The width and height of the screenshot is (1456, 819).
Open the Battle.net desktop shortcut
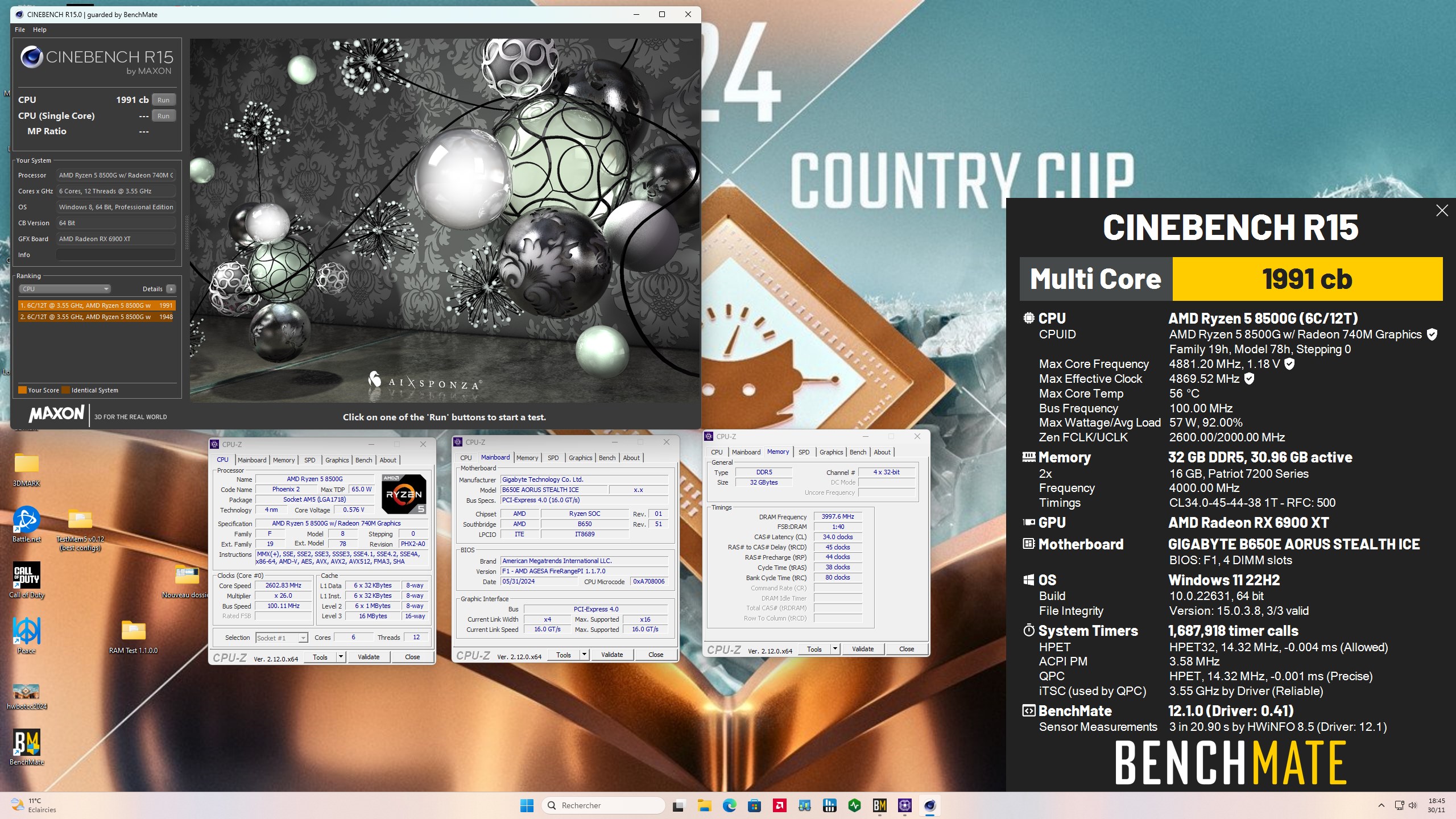[x=26, y=524]
